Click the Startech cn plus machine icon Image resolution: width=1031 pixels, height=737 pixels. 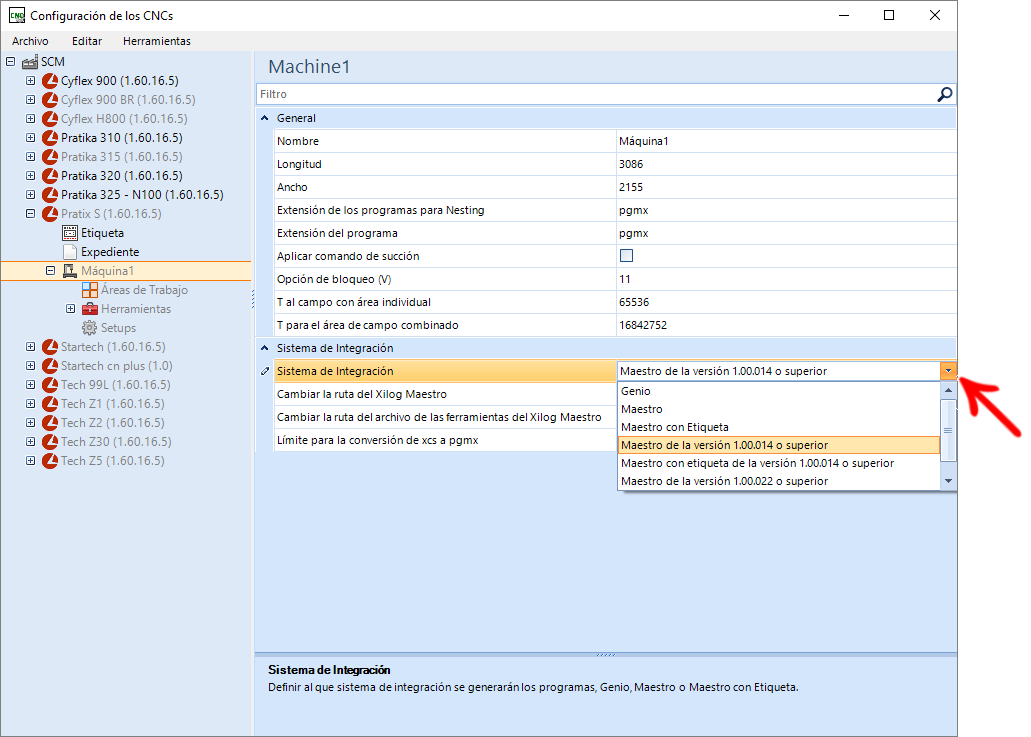(50, 366)
